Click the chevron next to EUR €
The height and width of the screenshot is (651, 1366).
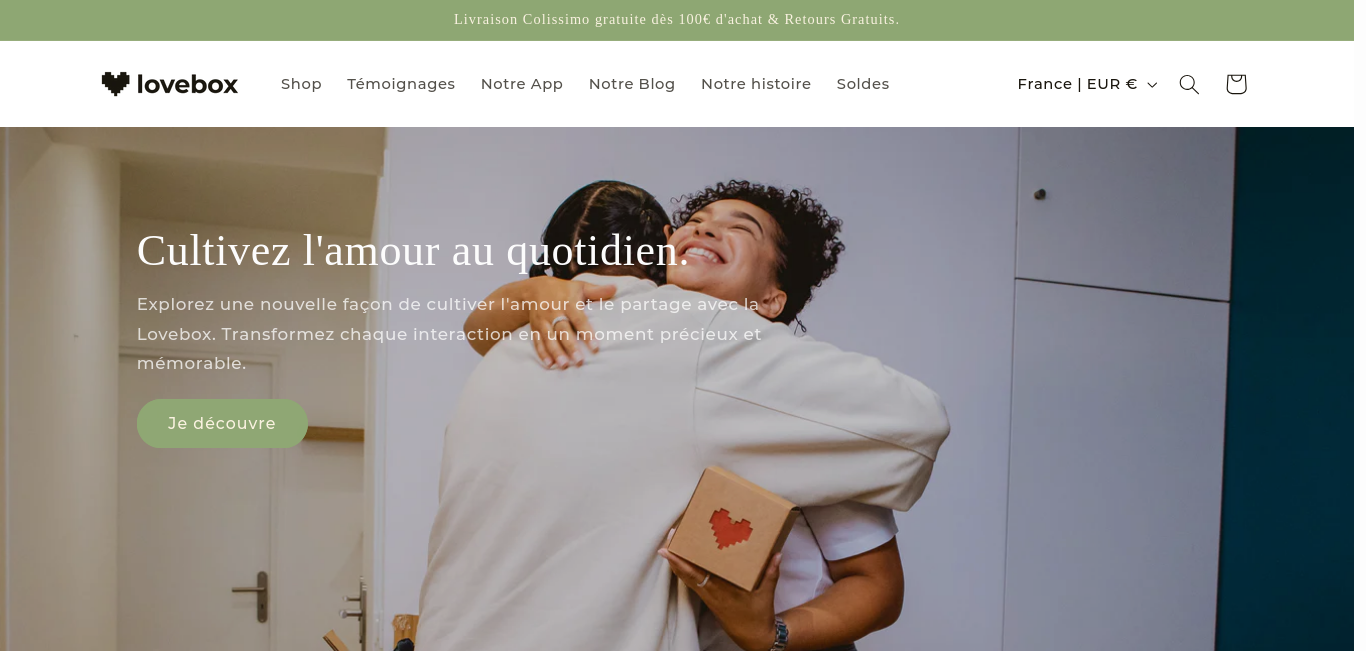[x=1152, y=85]
